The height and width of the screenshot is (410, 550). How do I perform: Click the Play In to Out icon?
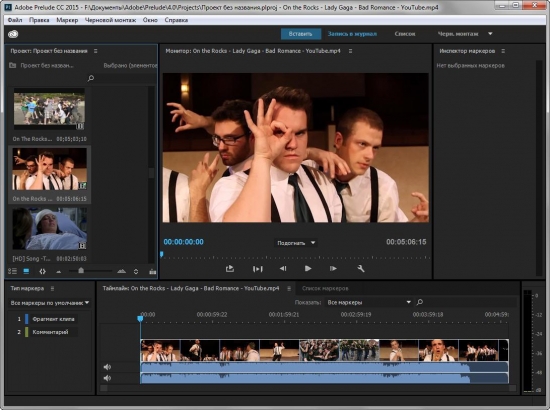coord(257,269)
